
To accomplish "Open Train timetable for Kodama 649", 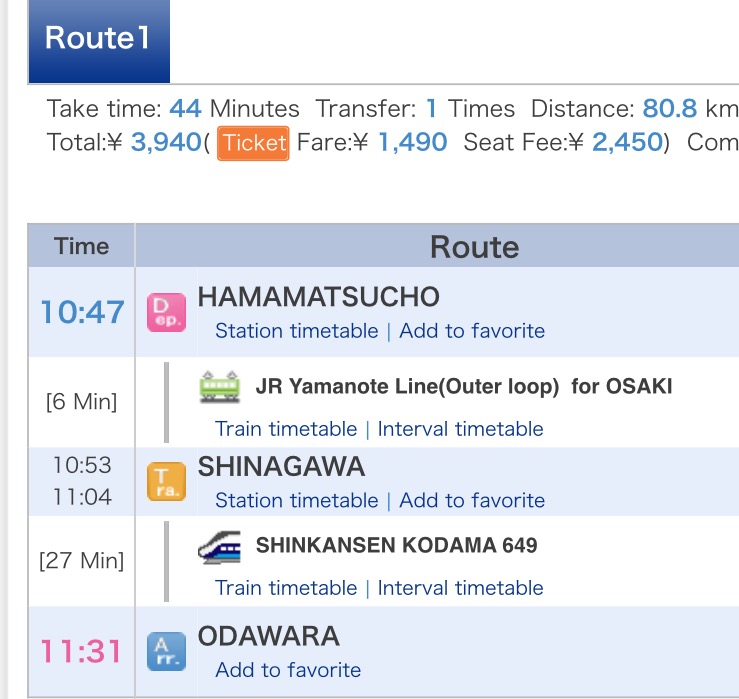I will pos(286,588).
